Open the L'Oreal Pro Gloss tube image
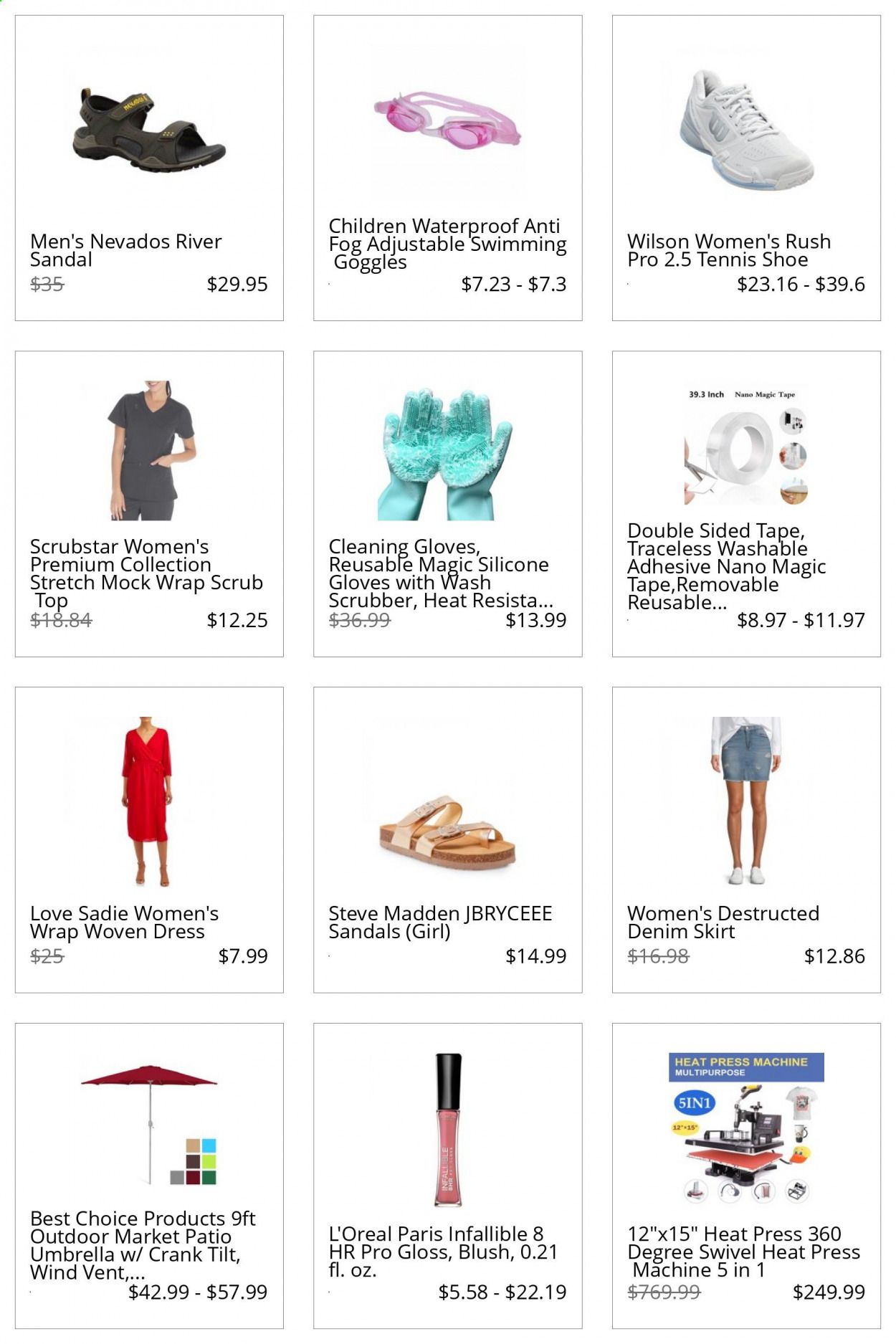Image resolution: width=896 pixels, height=1344 pixels. (448, 1130)
